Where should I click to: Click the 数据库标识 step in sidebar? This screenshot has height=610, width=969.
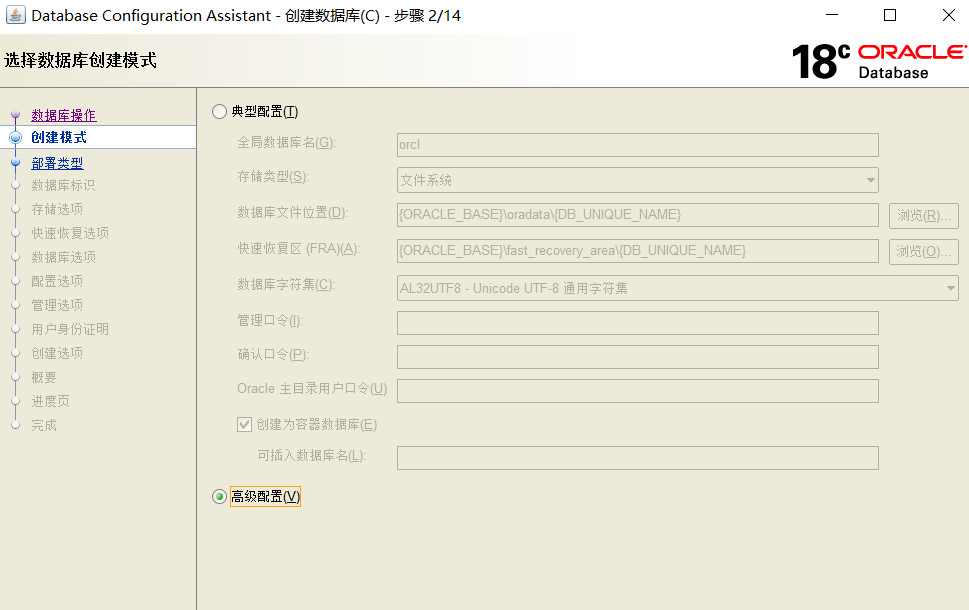click(x=63, y=185)
